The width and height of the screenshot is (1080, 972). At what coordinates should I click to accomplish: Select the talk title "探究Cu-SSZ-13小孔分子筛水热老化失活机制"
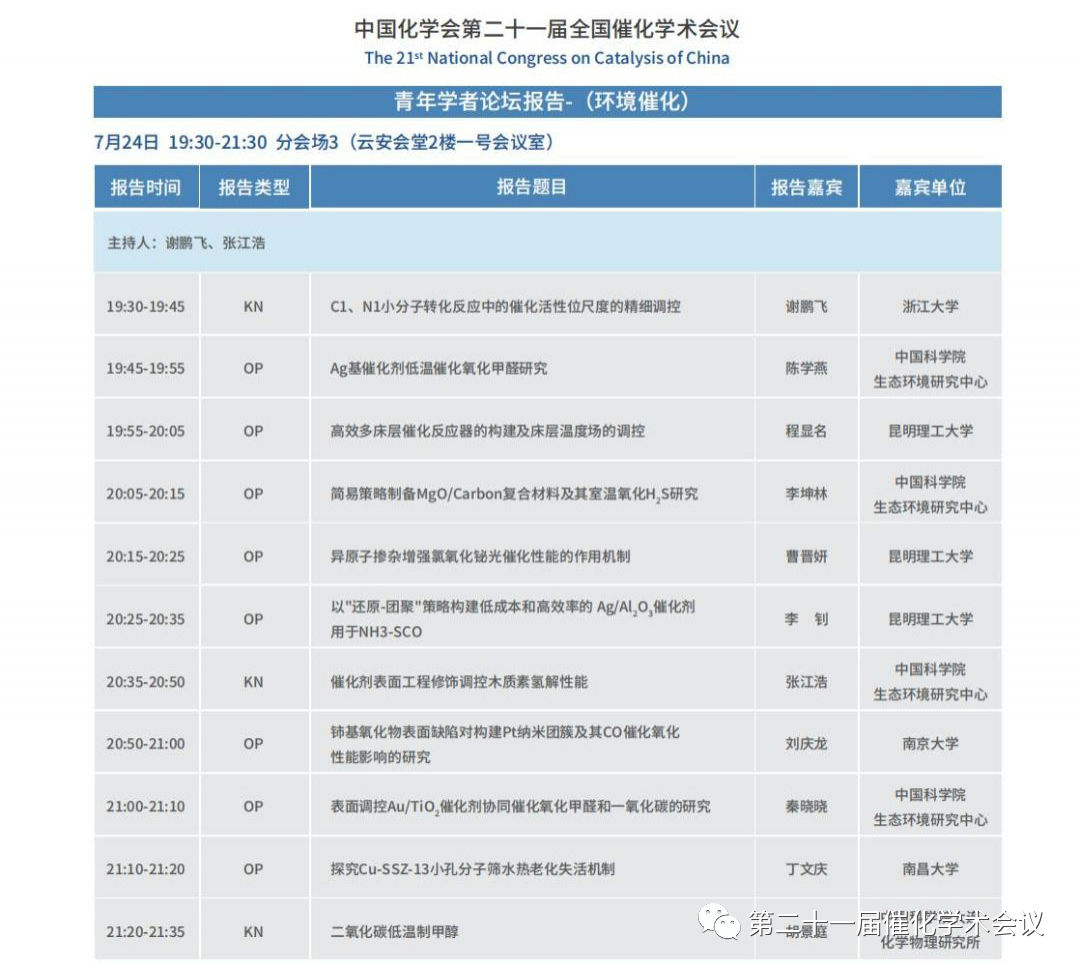pyautogui.click(x=472, y=869)
